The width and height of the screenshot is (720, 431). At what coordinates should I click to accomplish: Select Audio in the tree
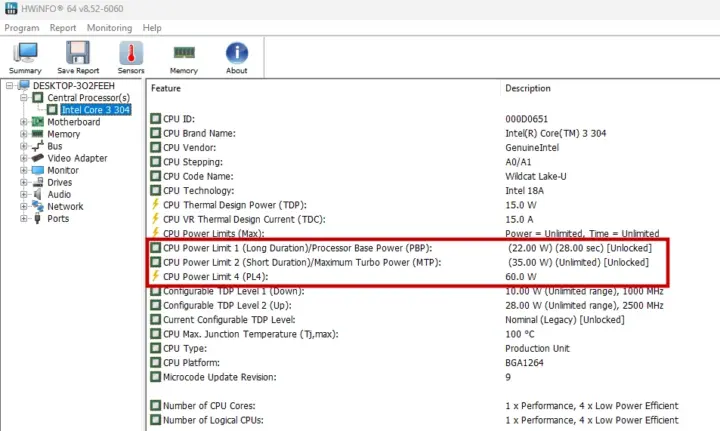pyautogui.click(x=59, y=195)
